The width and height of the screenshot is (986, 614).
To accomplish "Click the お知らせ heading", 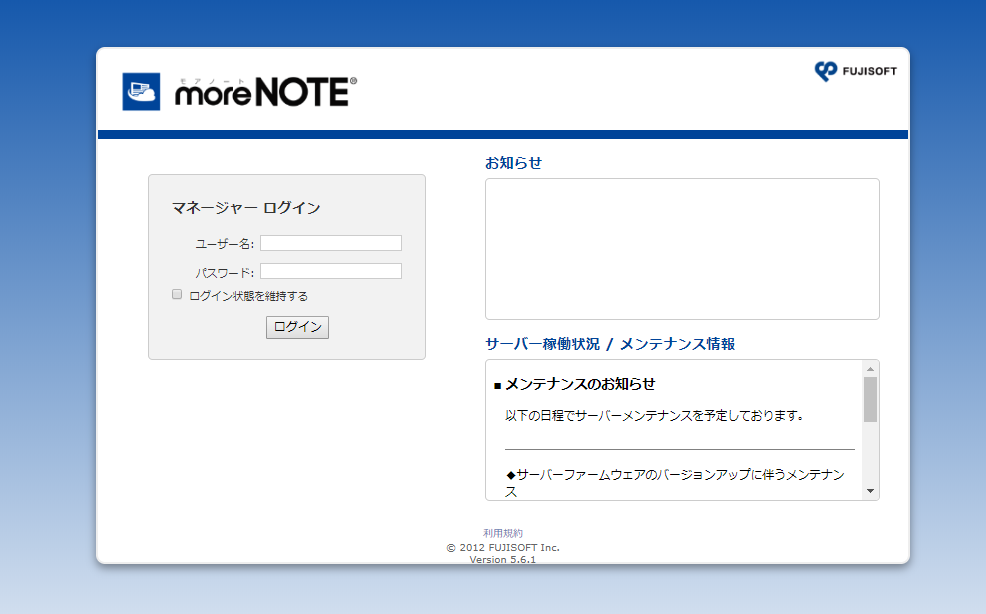I will [513, 163].
